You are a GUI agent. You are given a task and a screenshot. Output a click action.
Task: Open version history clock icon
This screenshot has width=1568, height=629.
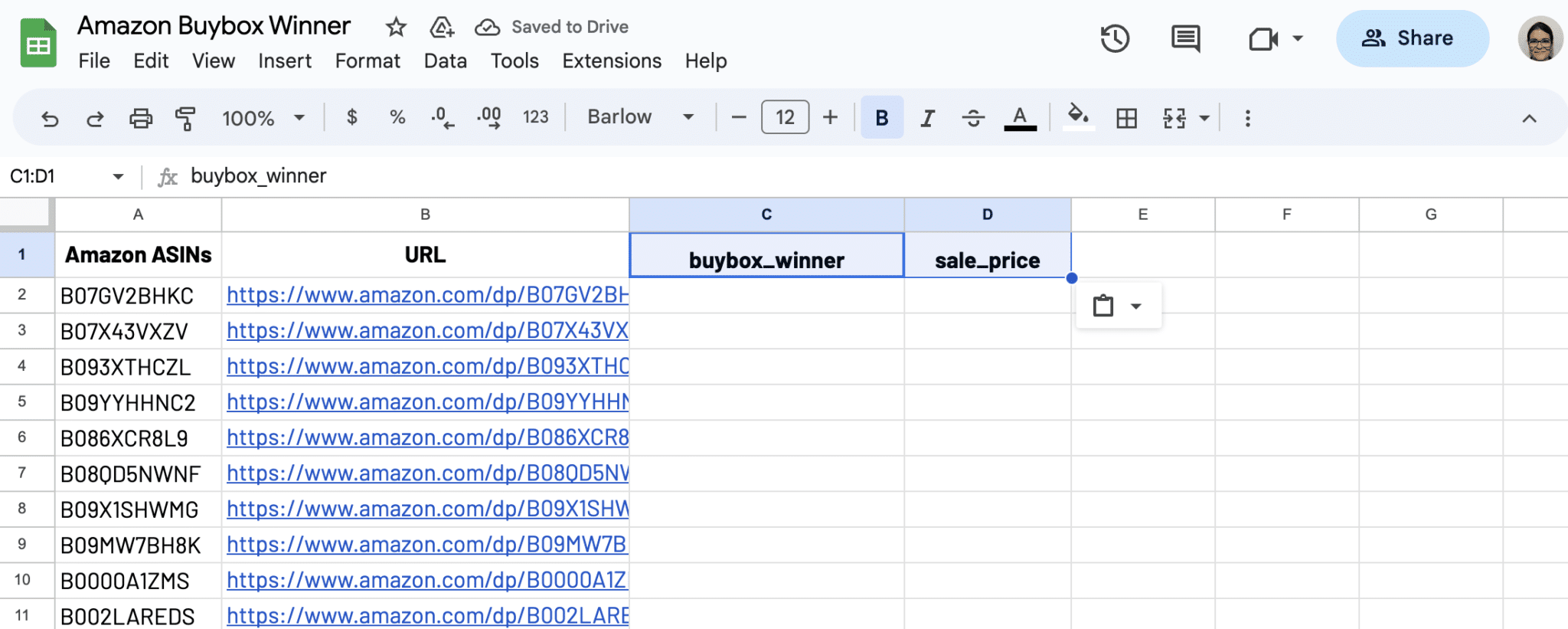click(1115, 38)
